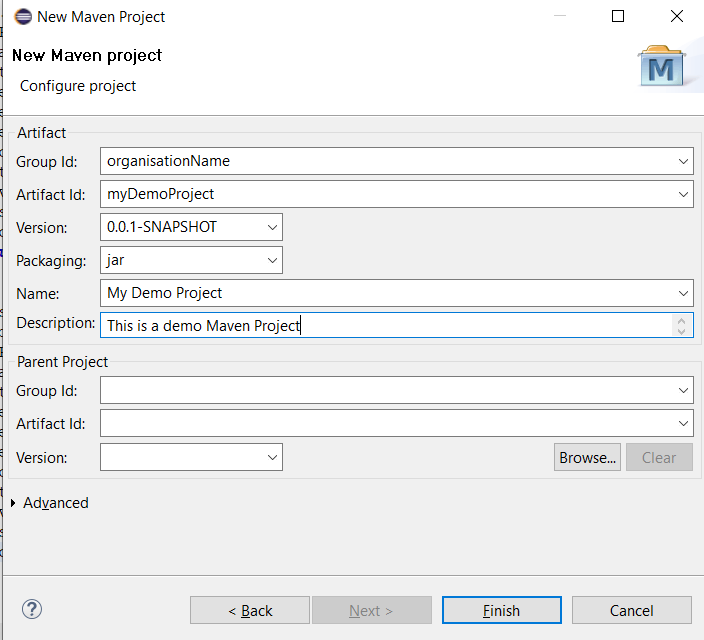Open the Name field dropdown arrow

pyautogui.click(x=683, y=293)
